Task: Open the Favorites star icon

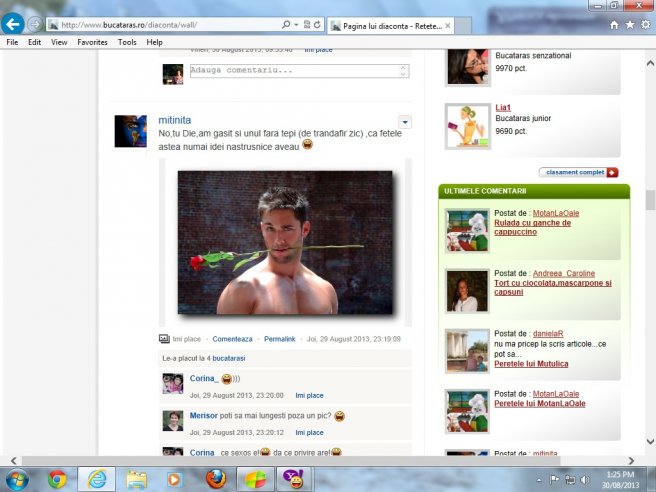Action: (x=629, y=24)
